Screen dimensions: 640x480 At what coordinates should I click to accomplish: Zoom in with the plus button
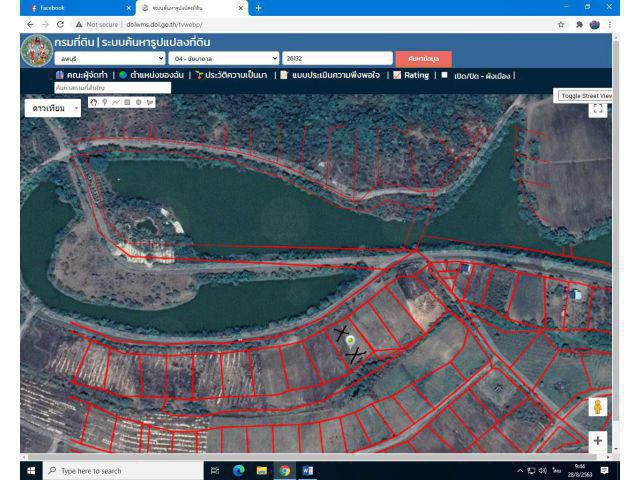(598, 440)
